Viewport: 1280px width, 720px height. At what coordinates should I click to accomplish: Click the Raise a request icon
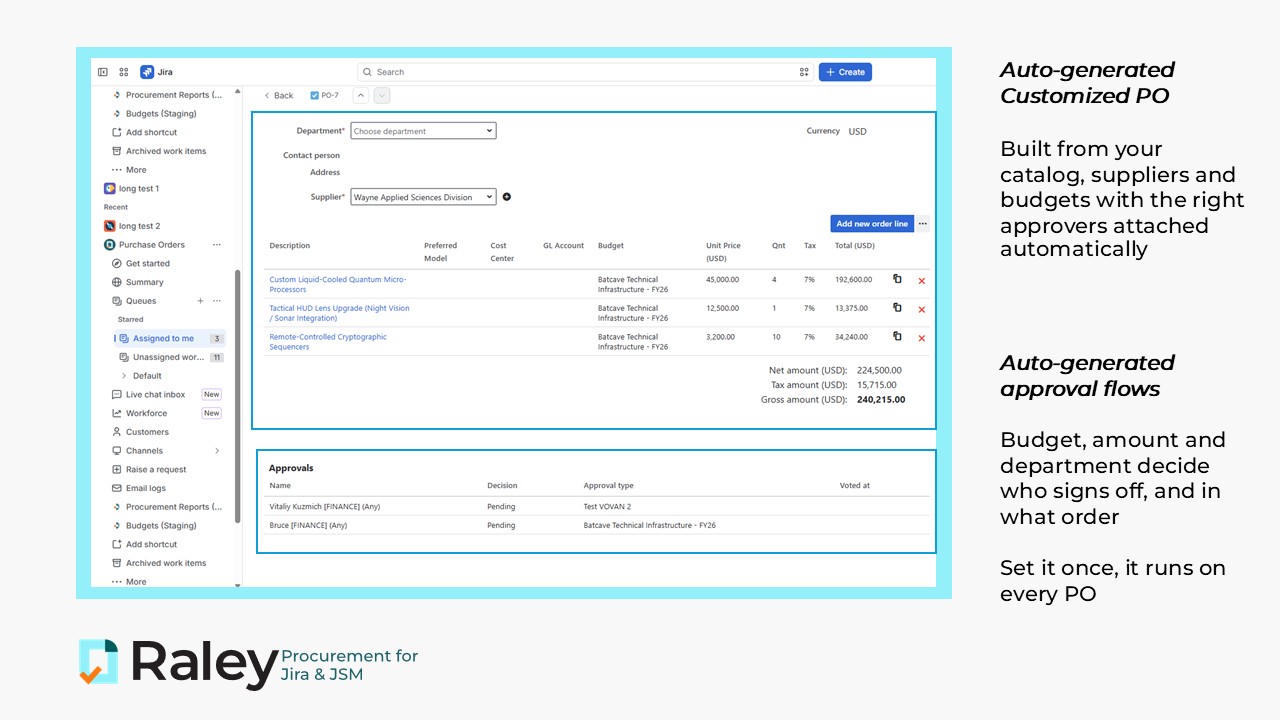pyautogui.click(x=117, y=470)
